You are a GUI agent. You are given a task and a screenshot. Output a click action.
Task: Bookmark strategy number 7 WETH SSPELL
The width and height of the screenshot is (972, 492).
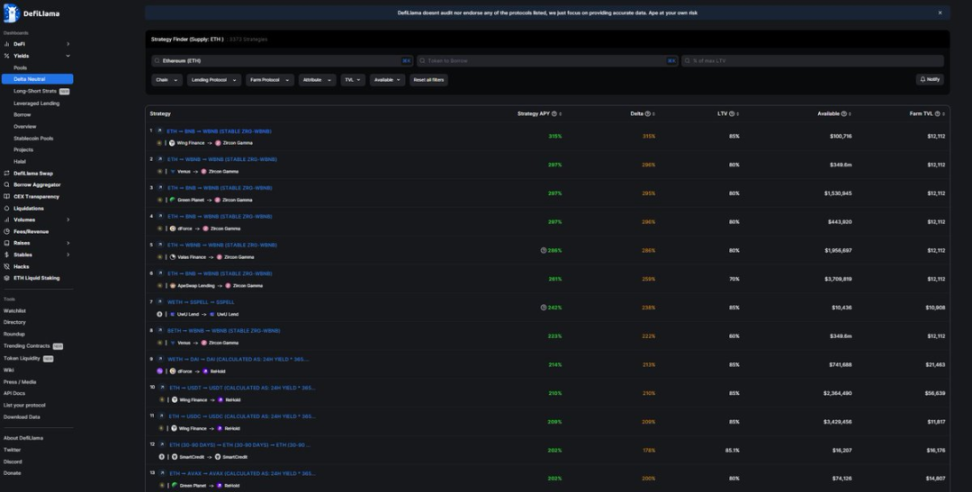pyautogui.click(x=160, y=301)
